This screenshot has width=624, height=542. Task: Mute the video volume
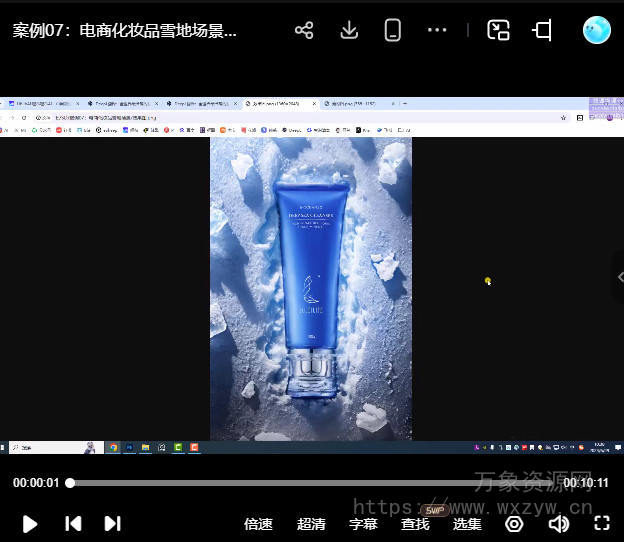pos(558,523)
